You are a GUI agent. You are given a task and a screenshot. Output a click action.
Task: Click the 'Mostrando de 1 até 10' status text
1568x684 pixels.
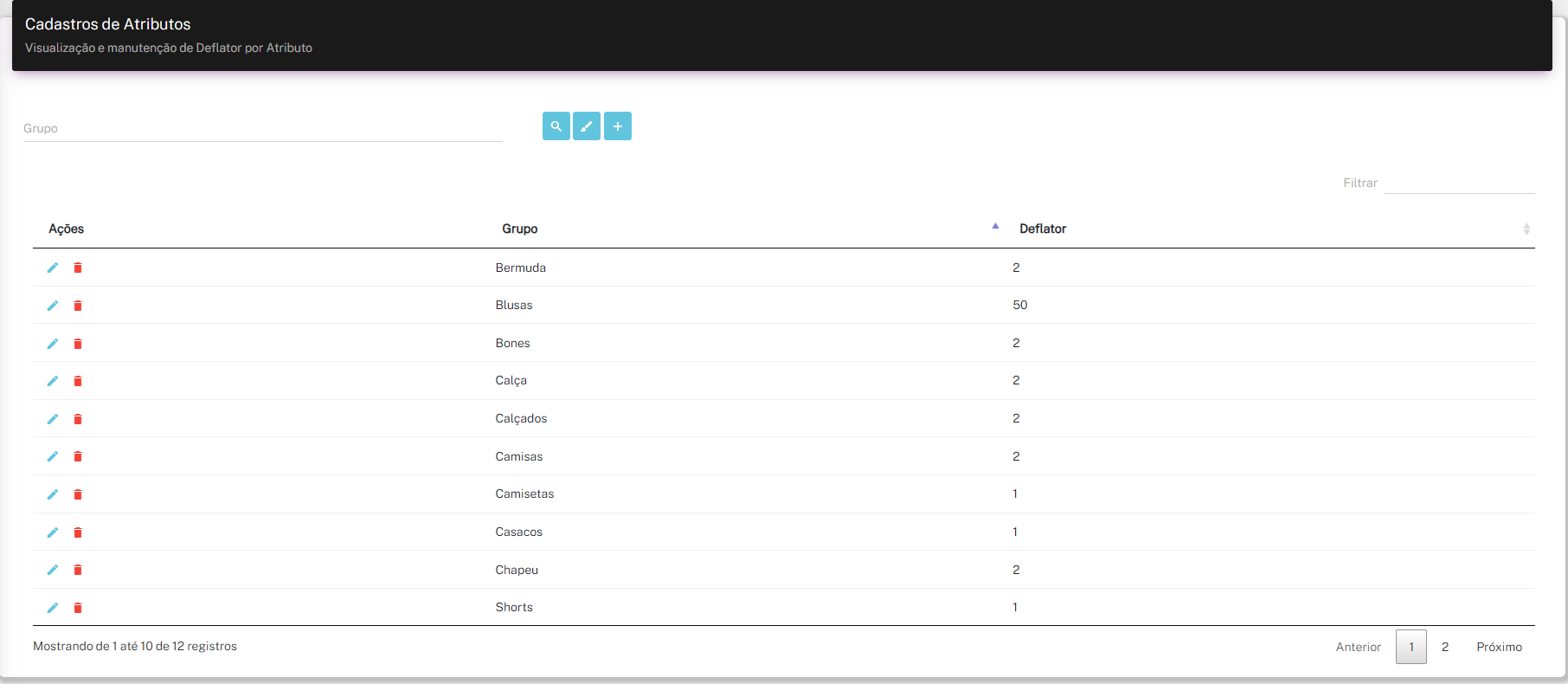pyautogui.click(x=135, y=646)
